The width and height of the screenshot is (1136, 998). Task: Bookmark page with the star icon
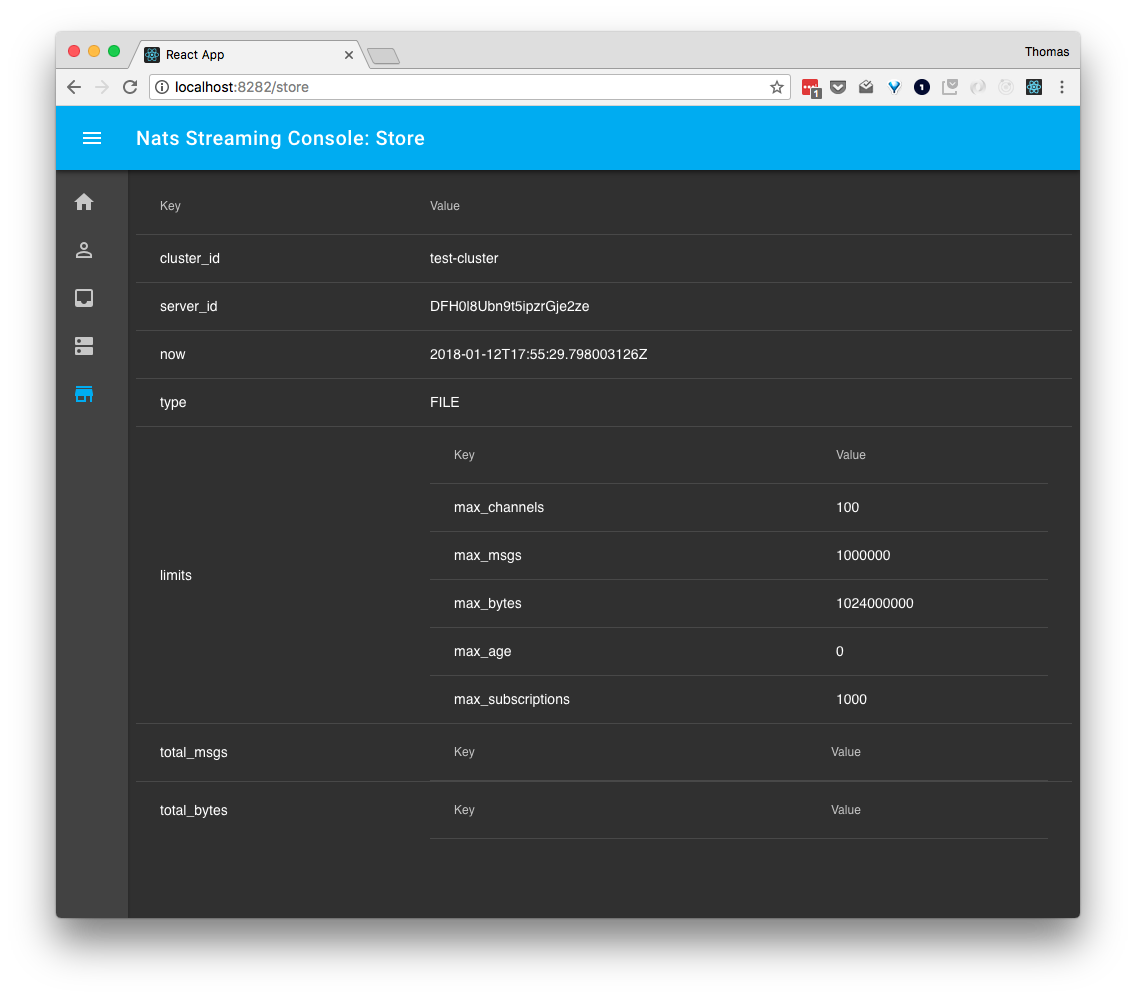pos(777,87)
